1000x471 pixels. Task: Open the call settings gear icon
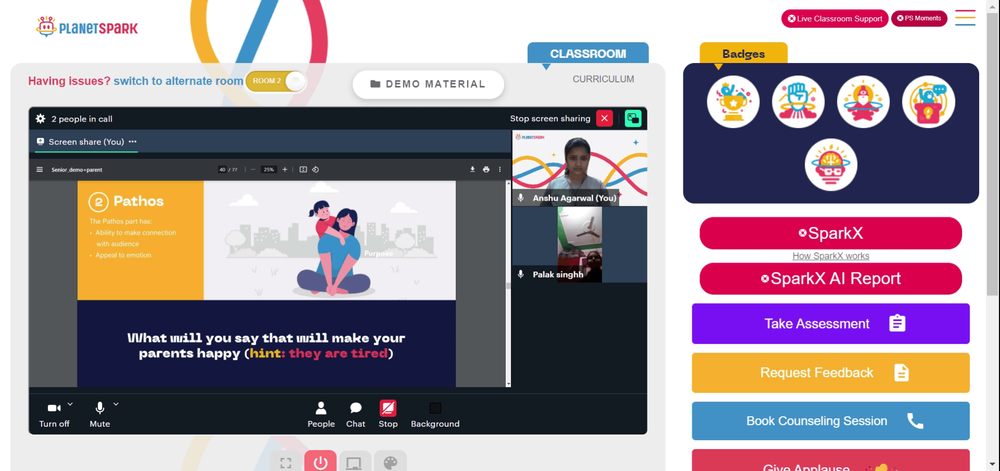[40, 119]
